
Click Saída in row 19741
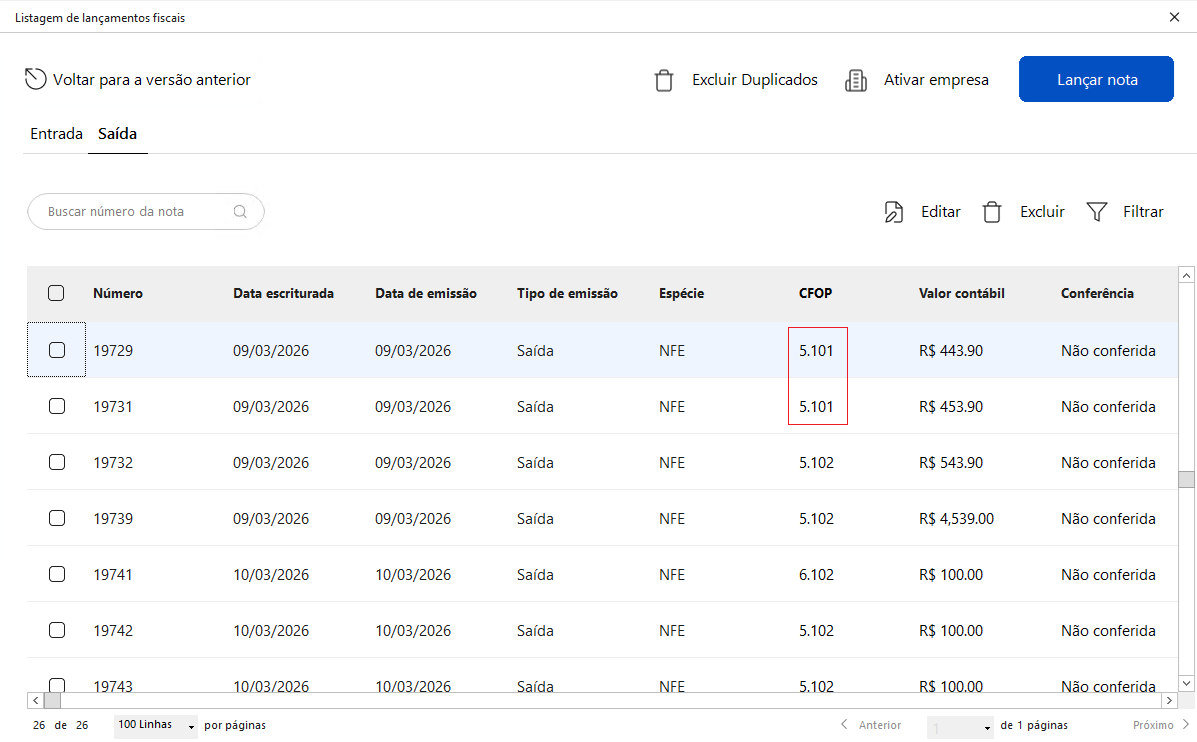535,574
